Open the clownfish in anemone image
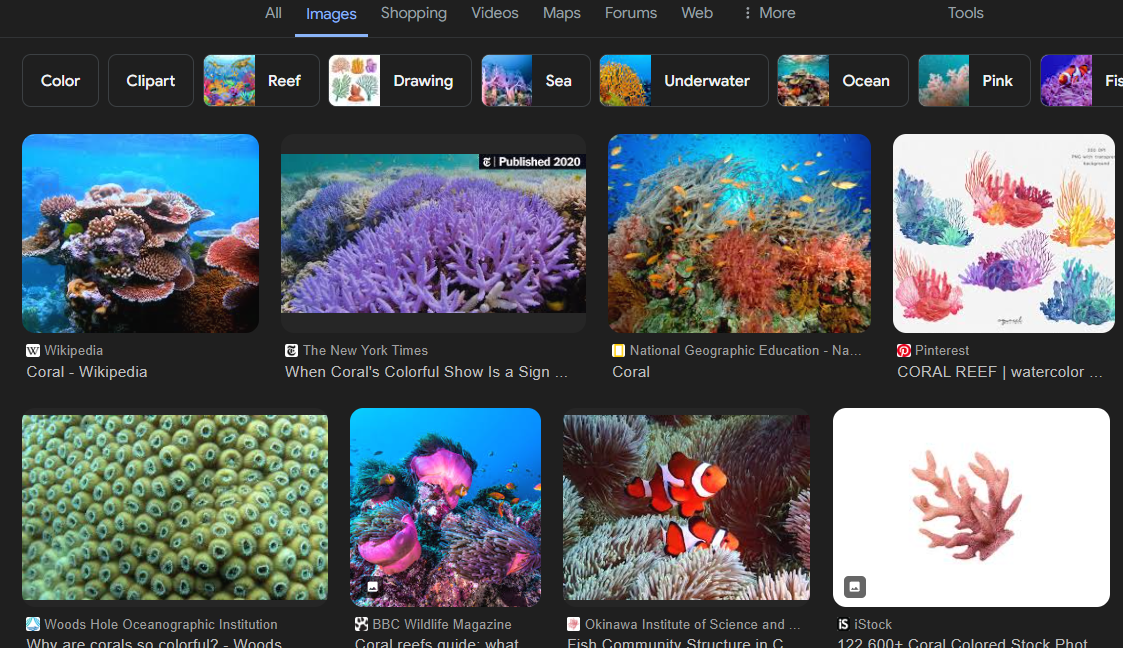 pos(686,507)
